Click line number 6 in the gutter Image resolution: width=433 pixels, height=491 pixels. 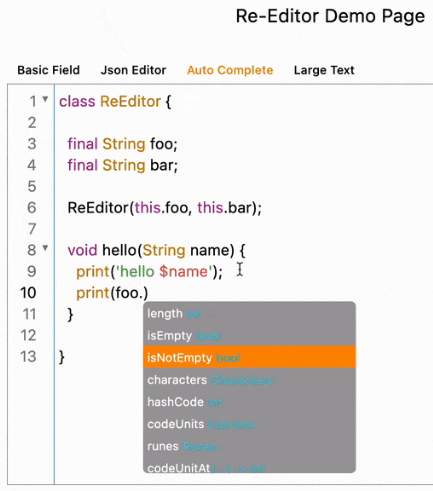(32, 208)
